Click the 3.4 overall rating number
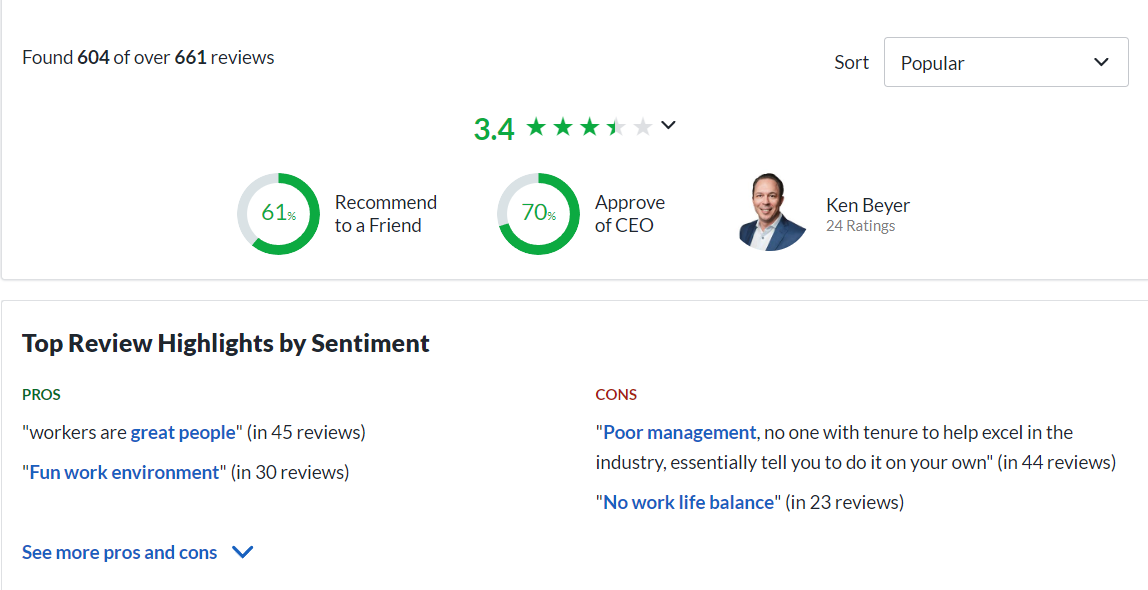Image resolution: width=1148 pixels, height=590 pixels. 493,129
